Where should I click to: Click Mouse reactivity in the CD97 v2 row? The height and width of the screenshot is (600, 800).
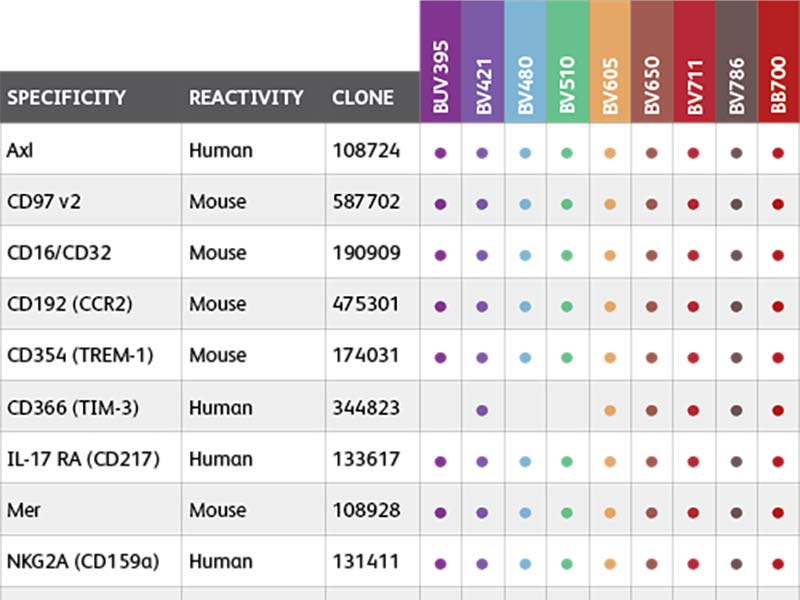coord(218,202)
